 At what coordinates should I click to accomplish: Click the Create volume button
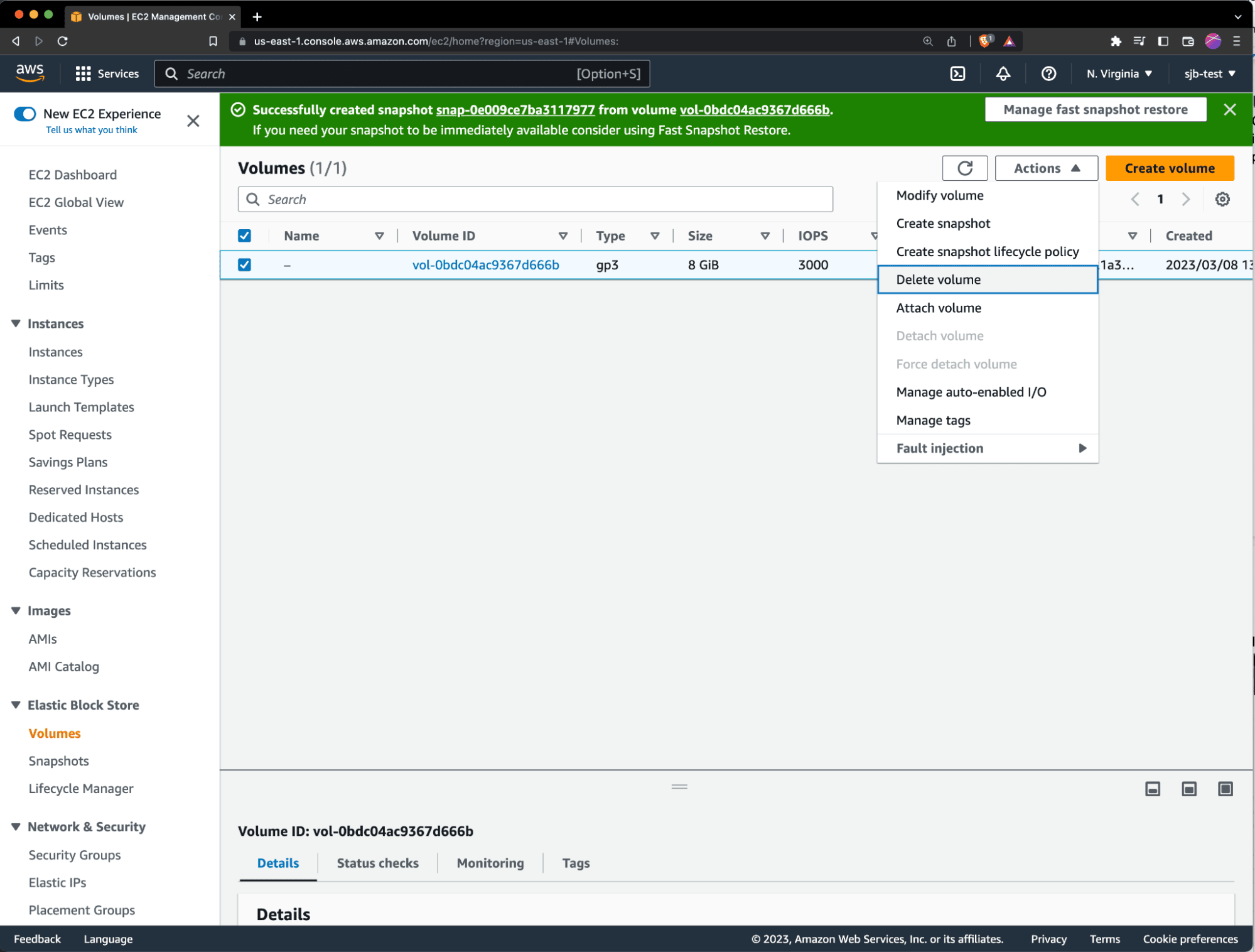[1170, 168]
